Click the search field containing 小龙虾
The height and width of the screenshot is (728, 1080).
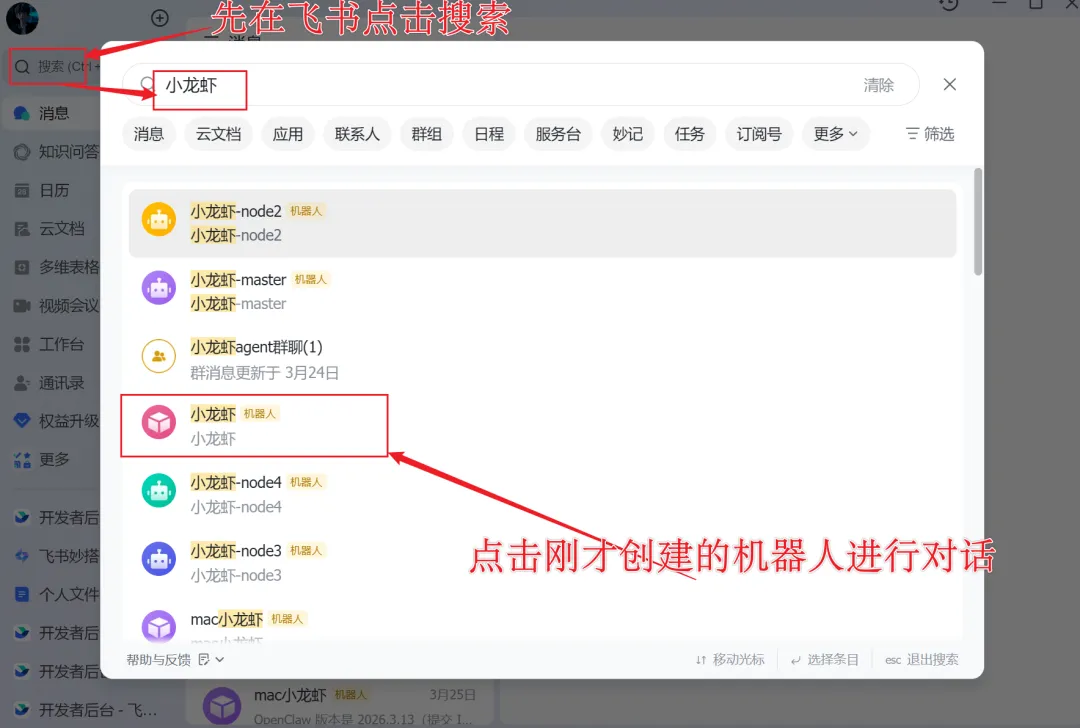coord(521,85)
